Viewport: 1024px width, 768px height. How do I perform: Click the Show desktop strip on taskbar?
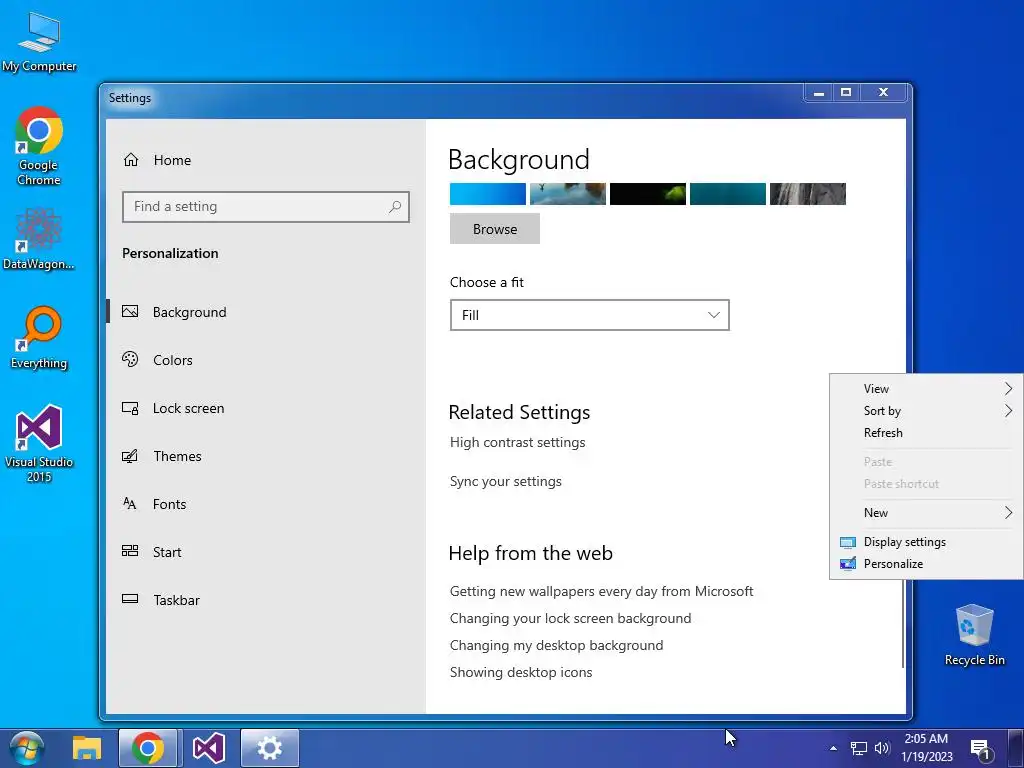tap(1016, 748)
